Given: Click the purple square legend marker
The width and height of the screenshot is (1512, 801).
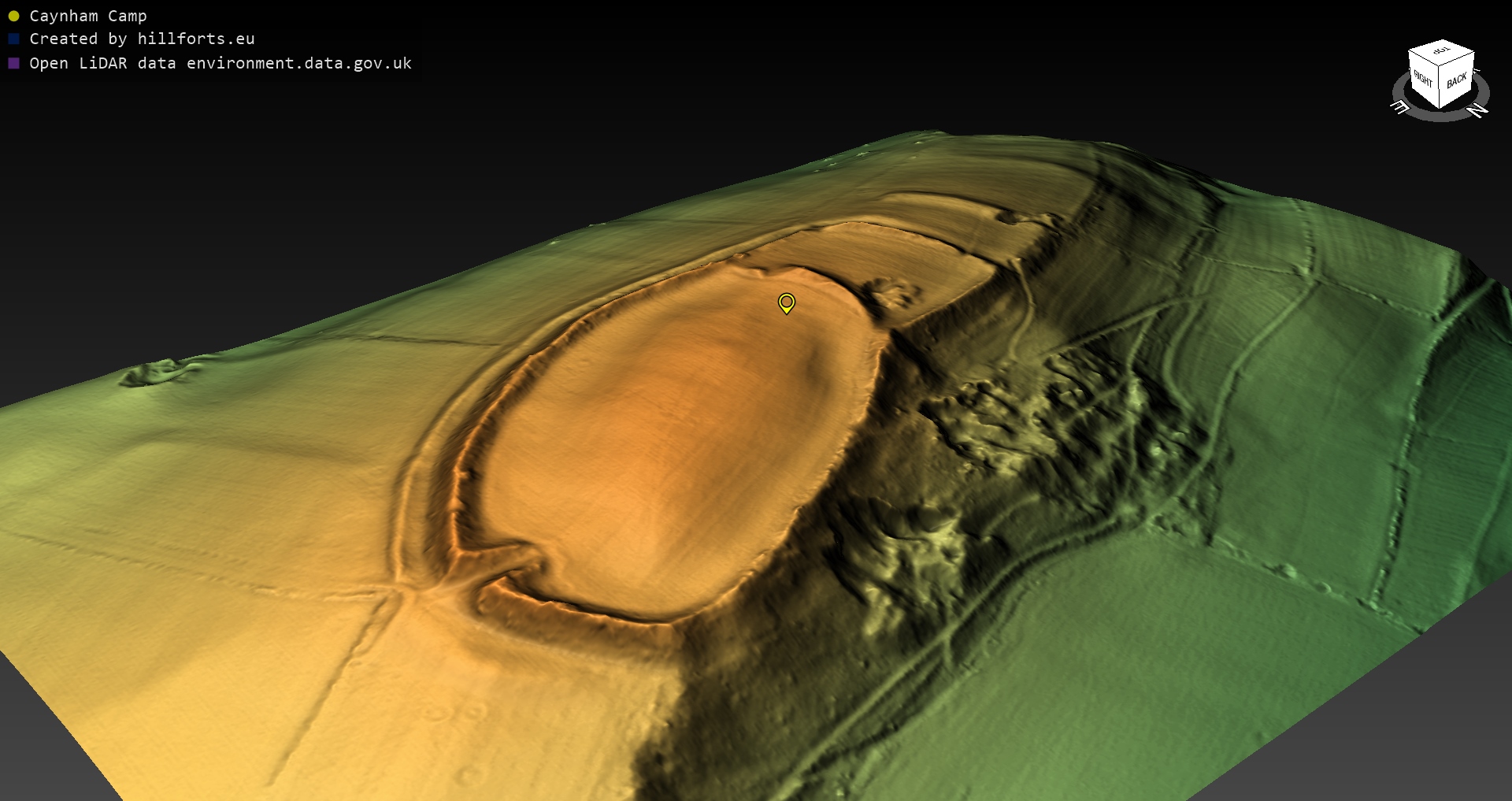Looking at the screenshot, I should 13,63.
